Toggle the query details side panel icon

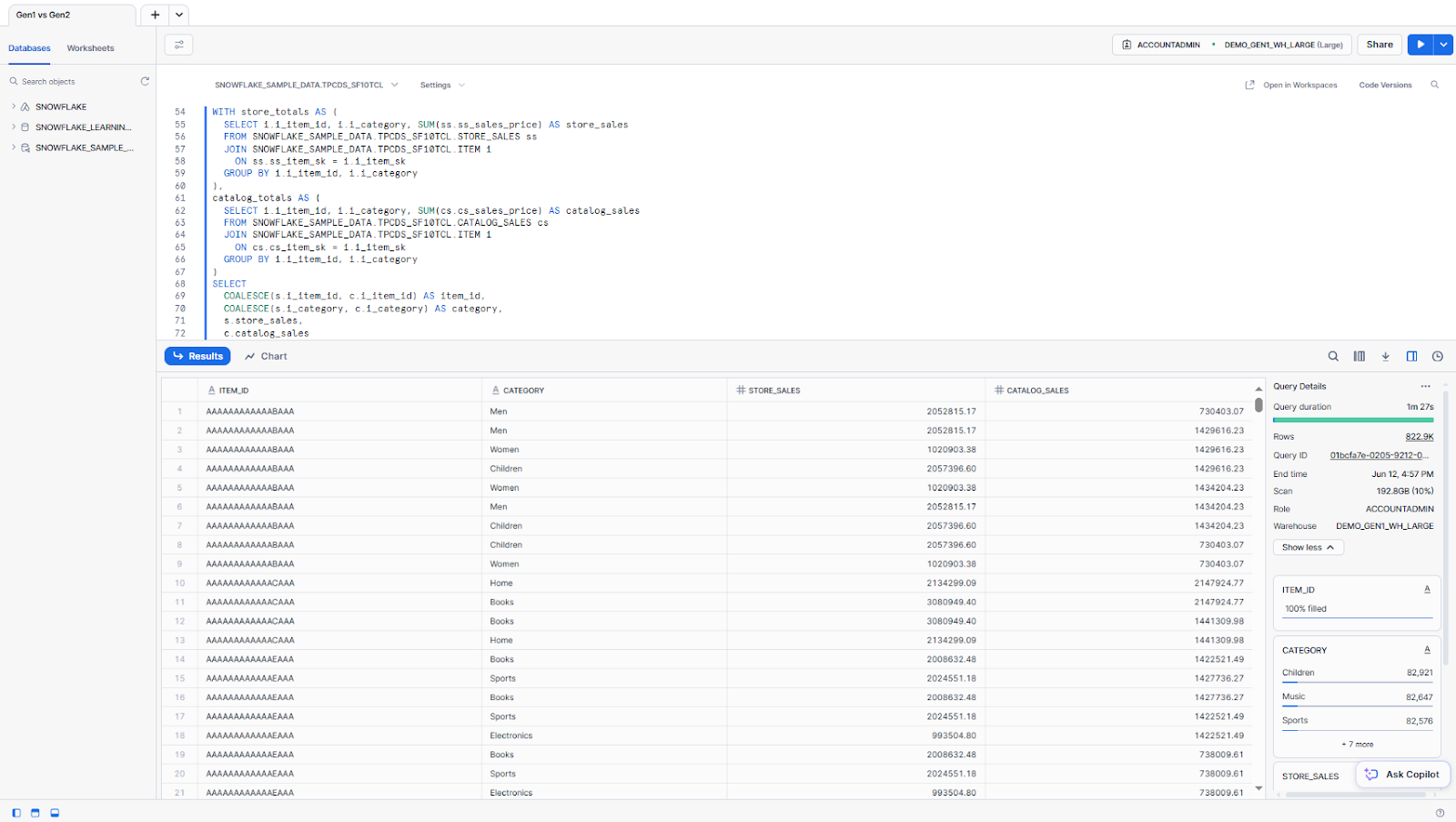(1411, 357)
